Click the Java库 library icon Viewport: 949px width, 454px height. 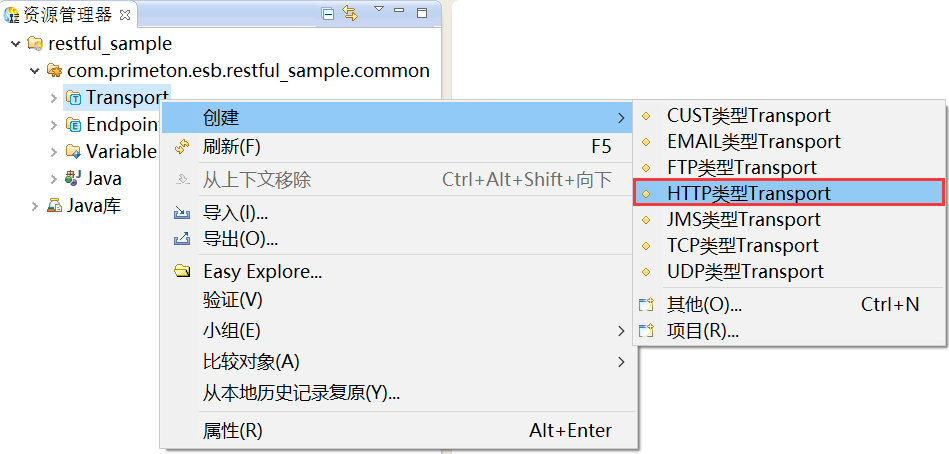54,206
